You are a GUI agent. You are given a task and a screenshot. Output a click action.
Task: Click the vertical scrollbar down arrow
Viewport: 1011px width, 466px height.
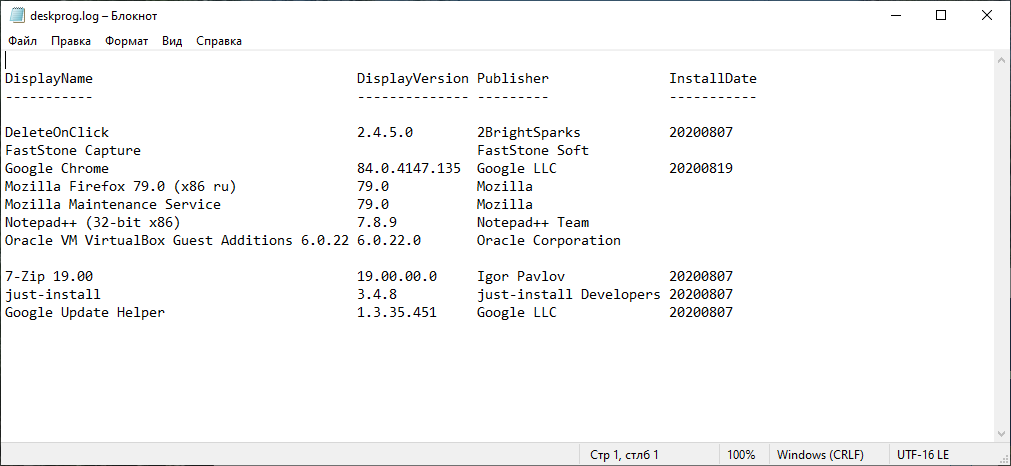coord(1002,434)
